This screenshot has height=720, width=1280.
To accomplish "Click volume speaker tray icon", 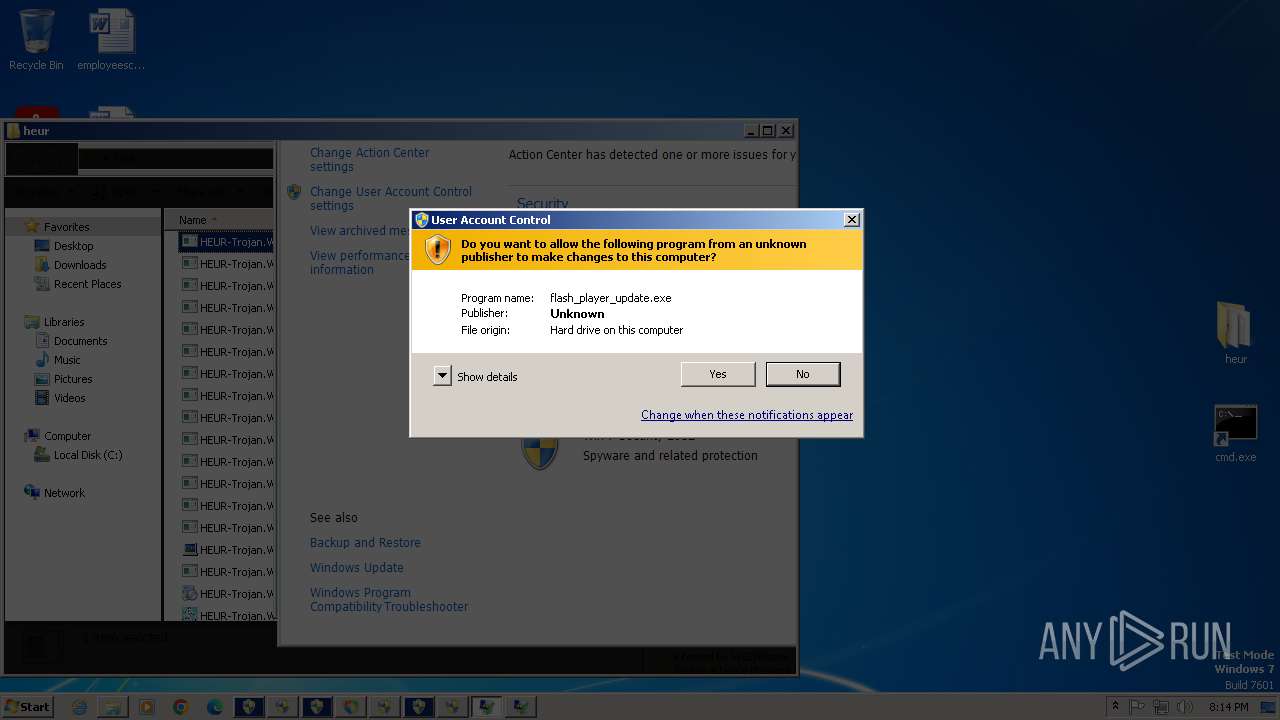I will click(x=1186, y=707).
